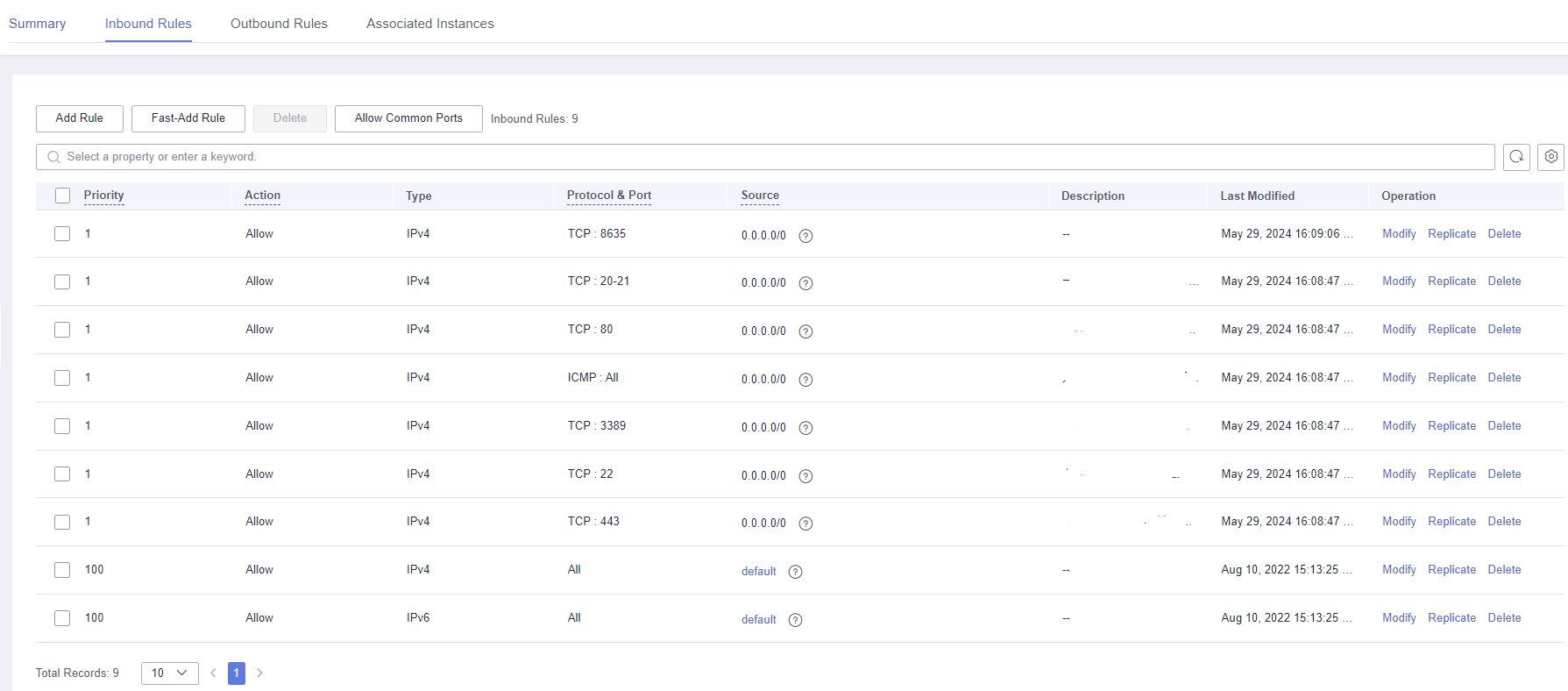Click the help icon beside the IPv6 default source
This screenshot has width=1568, height=691.
795,620
